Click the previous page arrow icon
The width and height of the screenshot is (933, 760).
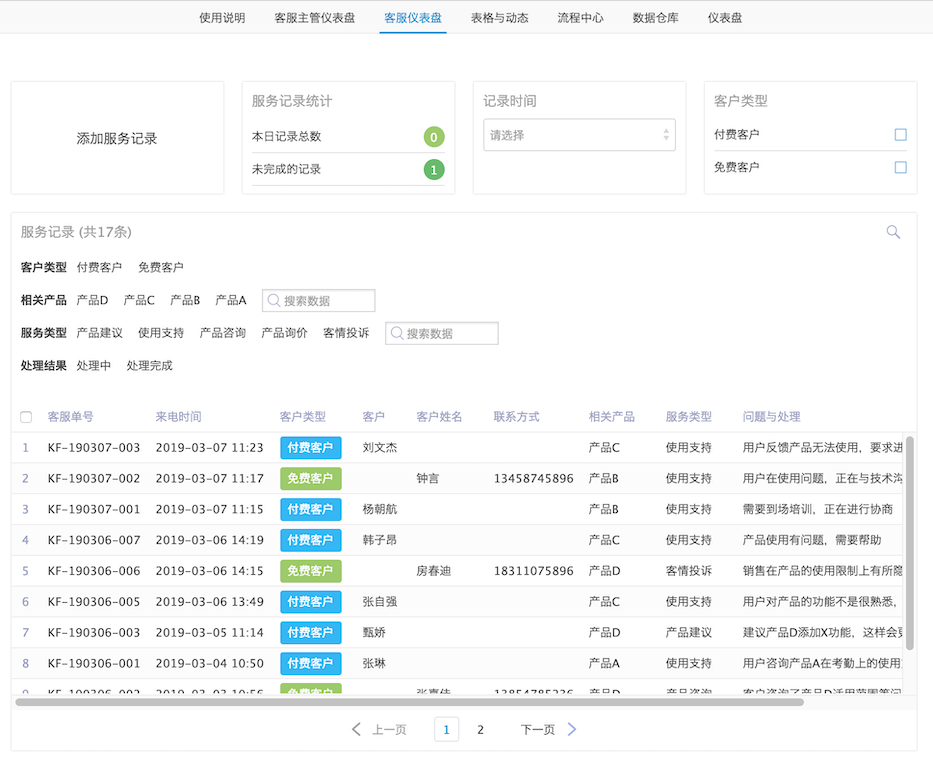[356, 729]
